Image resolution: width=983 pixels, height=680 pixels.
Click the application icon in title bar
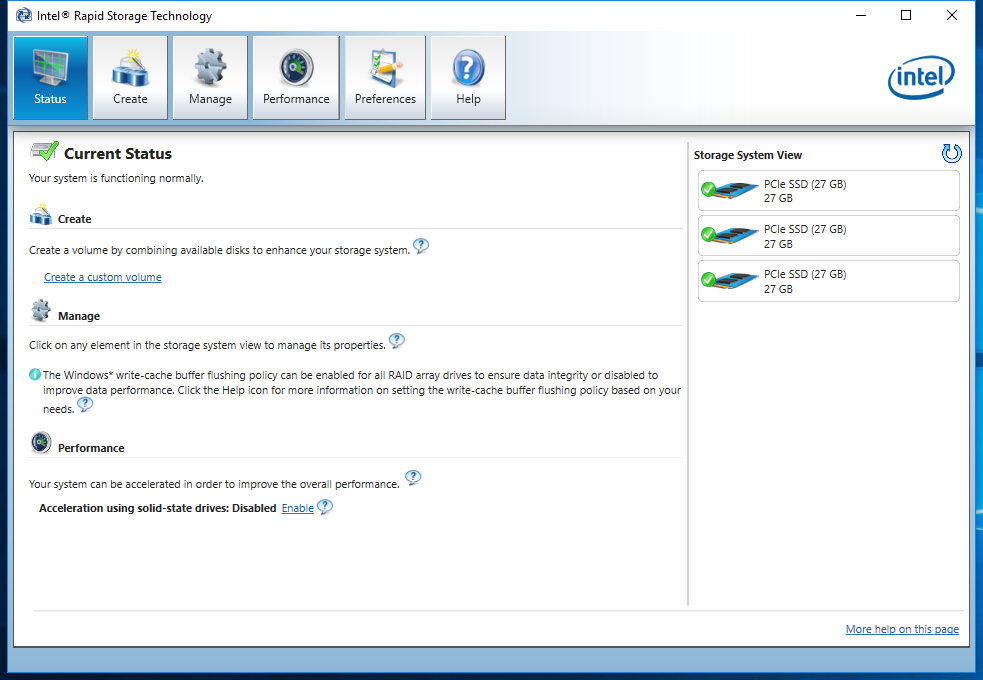click(24, 15)
